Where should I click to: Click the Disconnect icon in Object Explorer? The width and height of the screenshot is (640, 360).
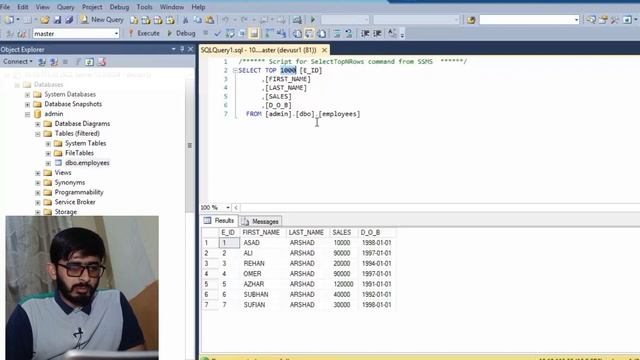53,62
